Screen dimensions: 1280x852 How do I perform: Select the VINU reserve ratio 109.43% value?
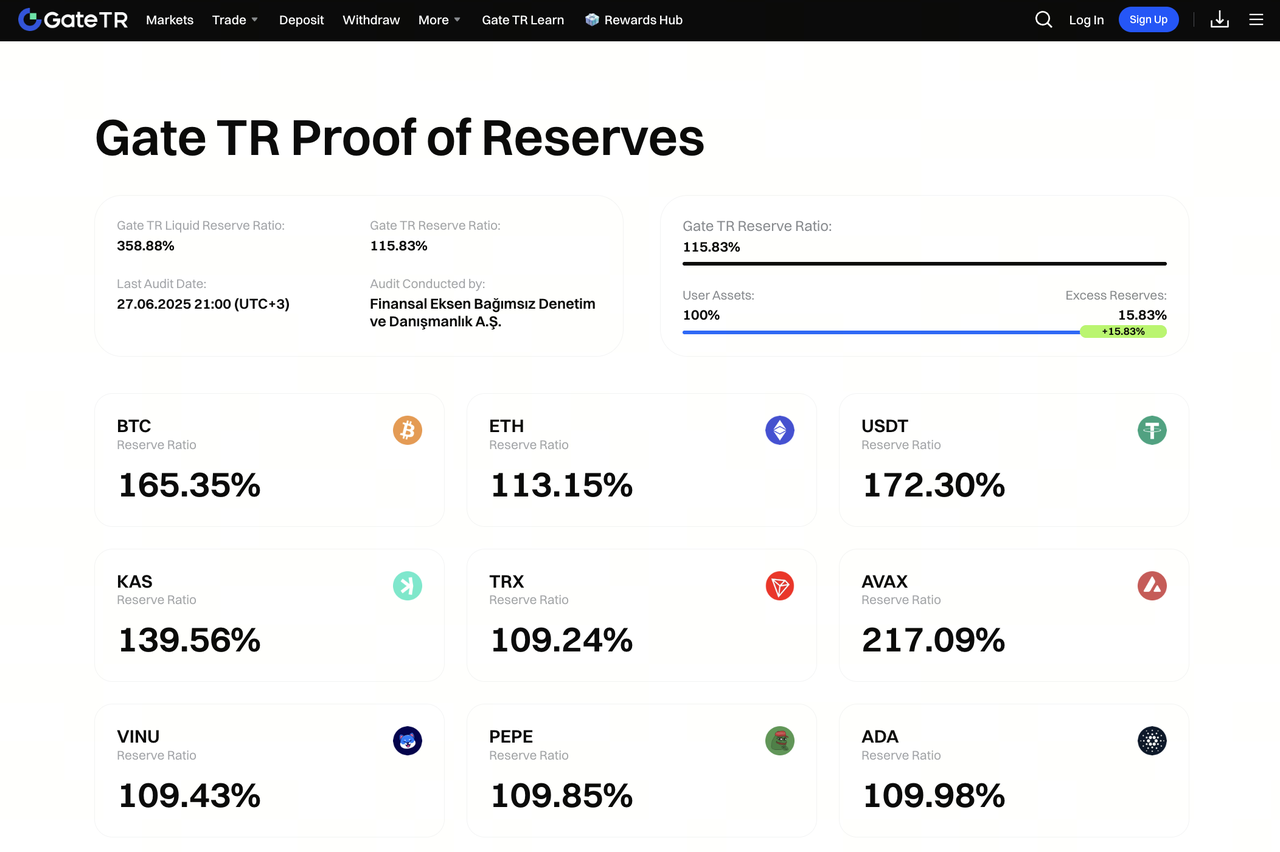(189, 796)
